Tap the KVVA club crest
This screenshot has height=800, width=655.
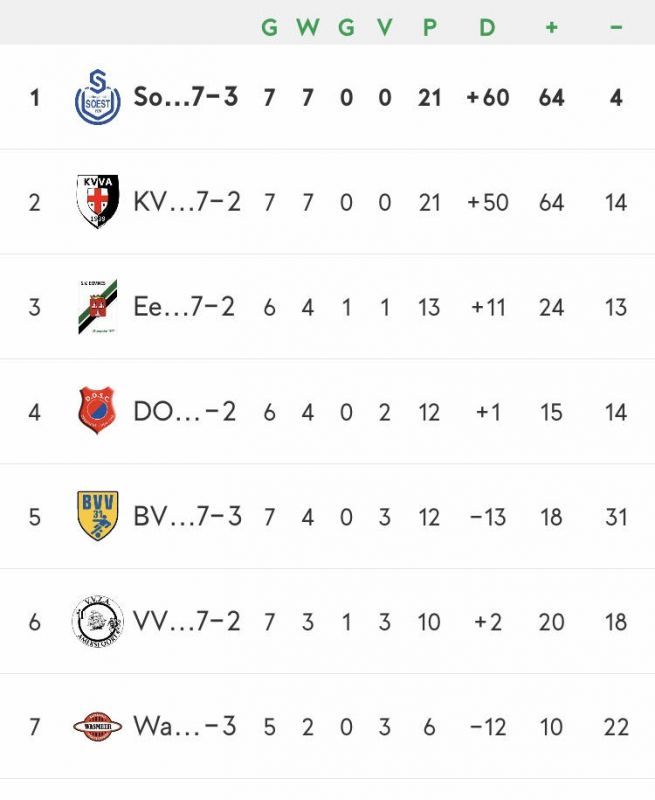pos(97,202)
